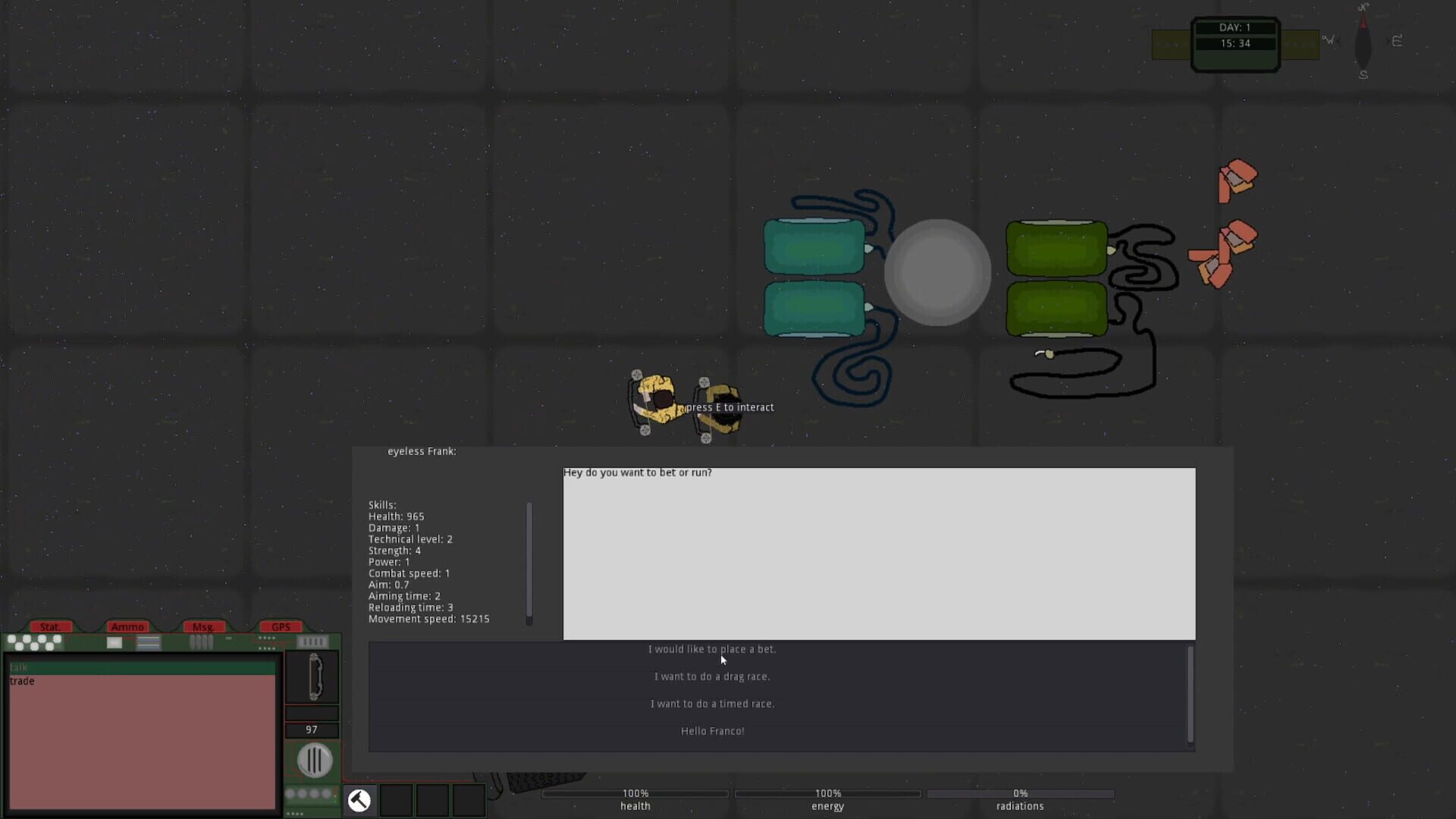The height and width of the screenshot is (819, 1456).
Task: Click the vertical ammo bars icon under the Msg. tab
Action: pos(202,641)
